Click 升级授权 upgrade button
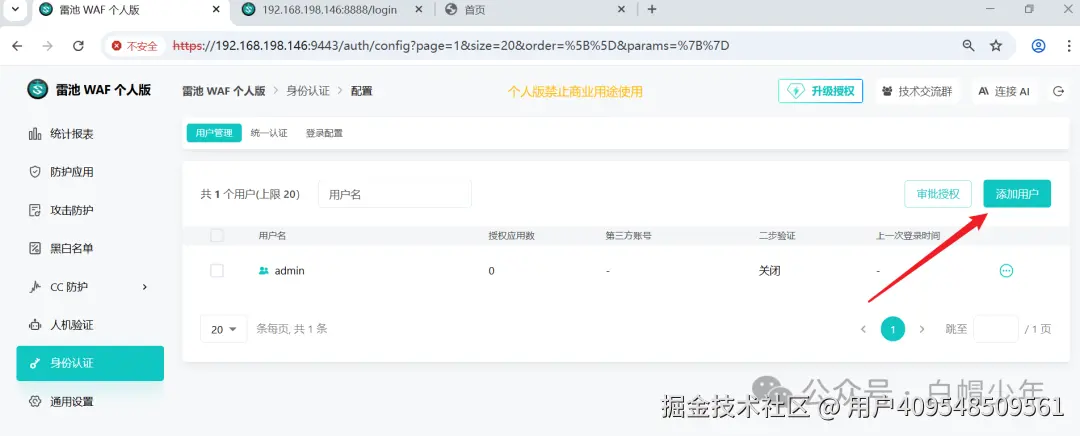Image resolution: width=1080 pixels, height=436 pixels. coord(820,91)
